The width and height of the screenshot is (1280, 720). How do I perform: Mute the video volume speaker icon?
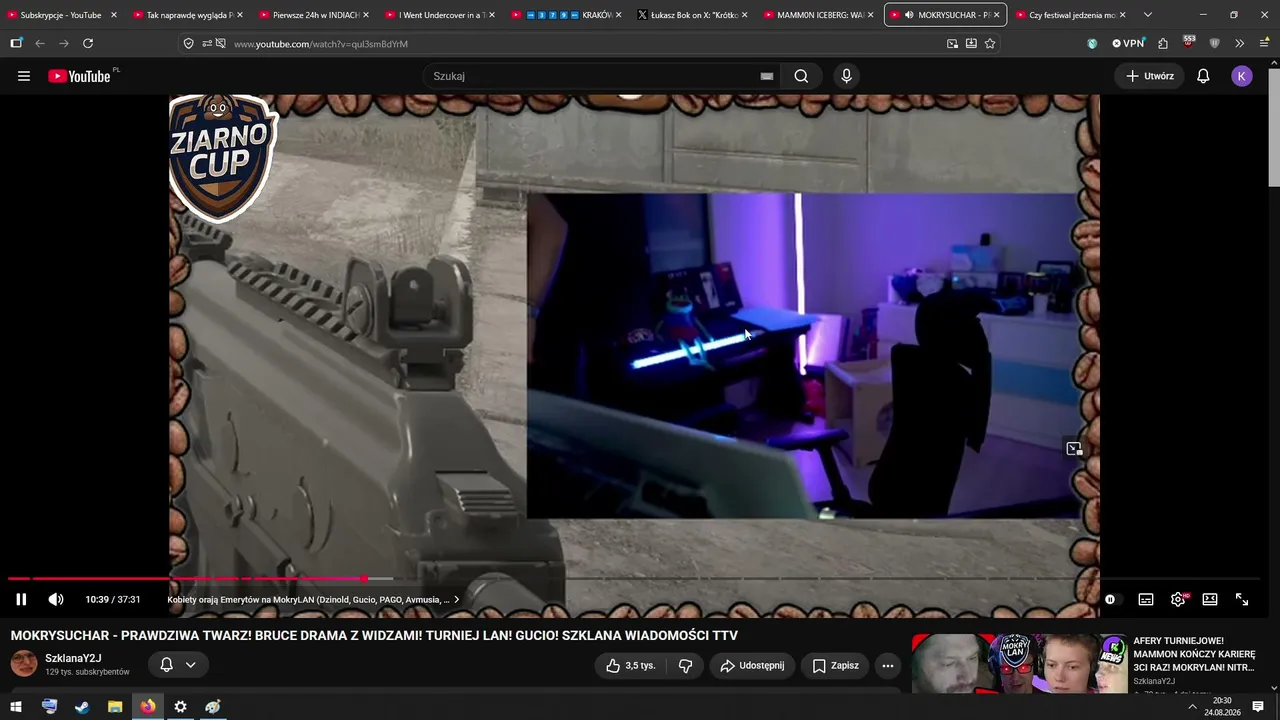pos(56,600)
